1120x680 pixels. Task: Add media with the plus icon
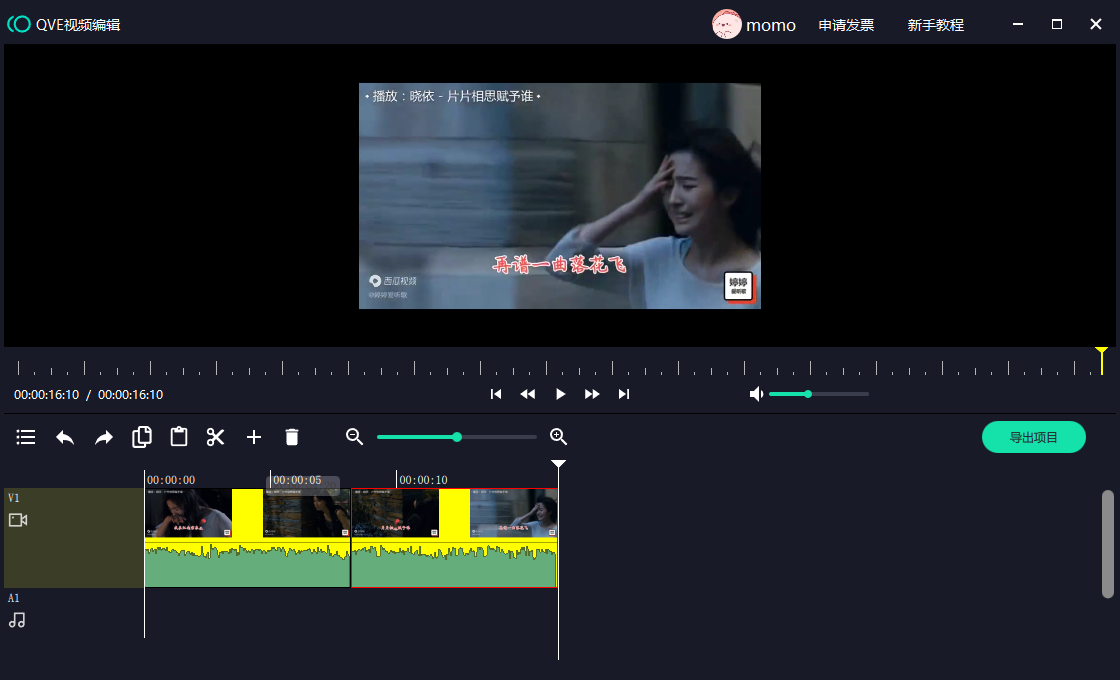pos(254,437)
